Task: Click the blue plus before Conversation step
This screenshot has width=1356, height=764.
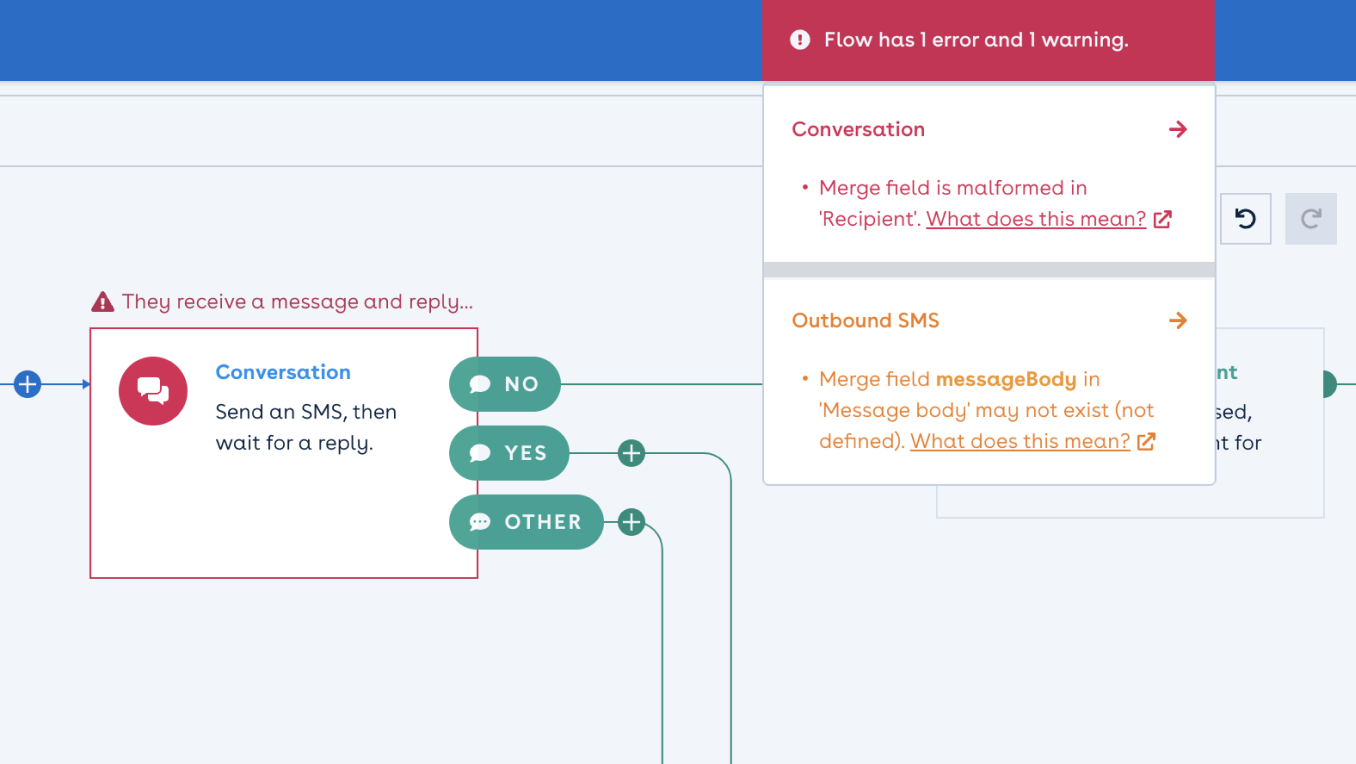Action: click(x=28, y=384)
